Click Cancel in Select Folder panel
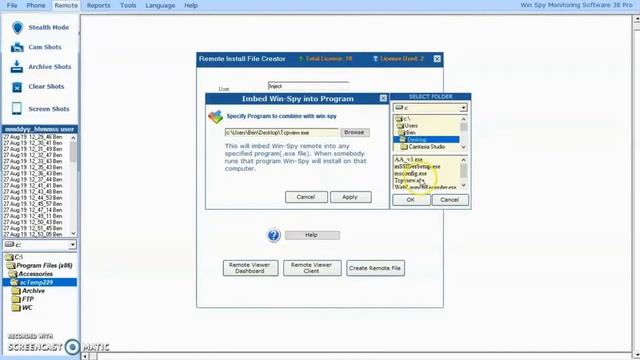Viewport: 640px width, 360px height. [x=450, y=200]
